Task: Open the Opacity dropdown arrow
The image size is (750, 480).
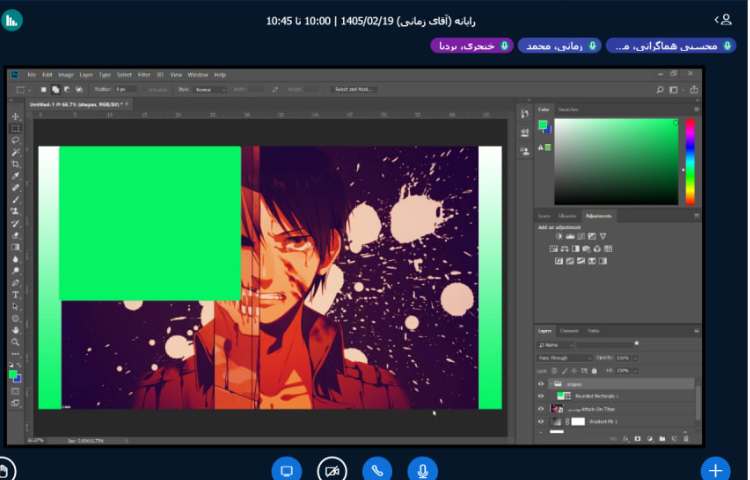Action: tap(635, 358)
